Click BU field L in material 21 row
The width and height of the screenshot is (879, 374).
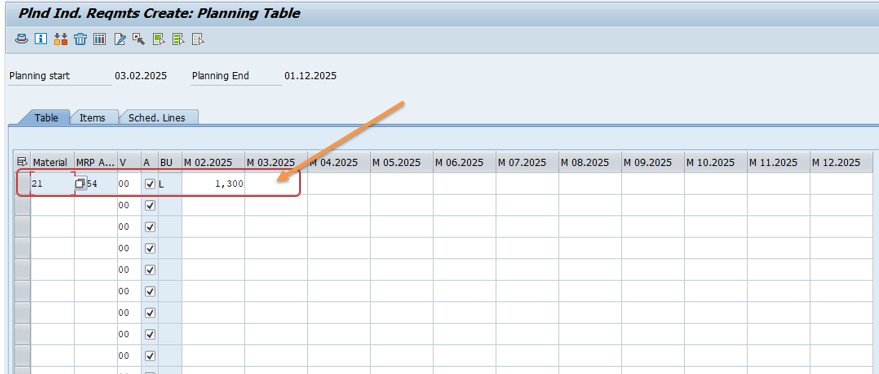click(170, 183)
